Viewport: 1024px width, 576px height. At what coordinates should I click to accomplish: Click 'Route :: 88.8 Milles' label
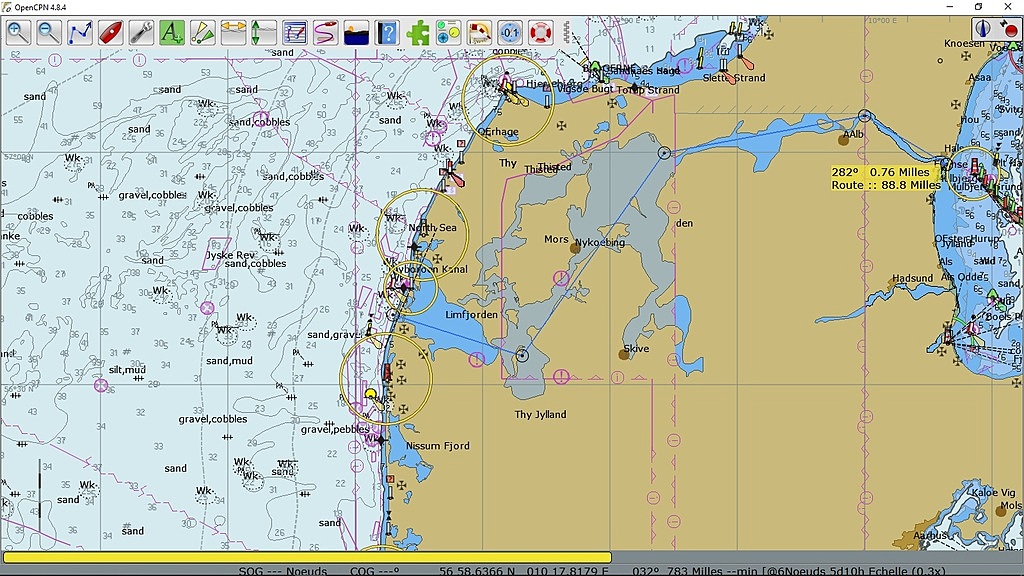pos(886,185)
